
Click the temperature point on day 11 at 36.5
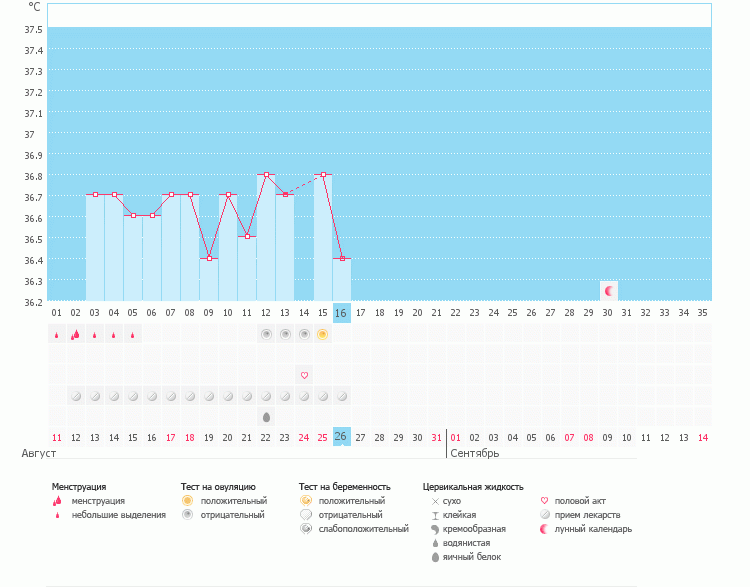(247, 237)
